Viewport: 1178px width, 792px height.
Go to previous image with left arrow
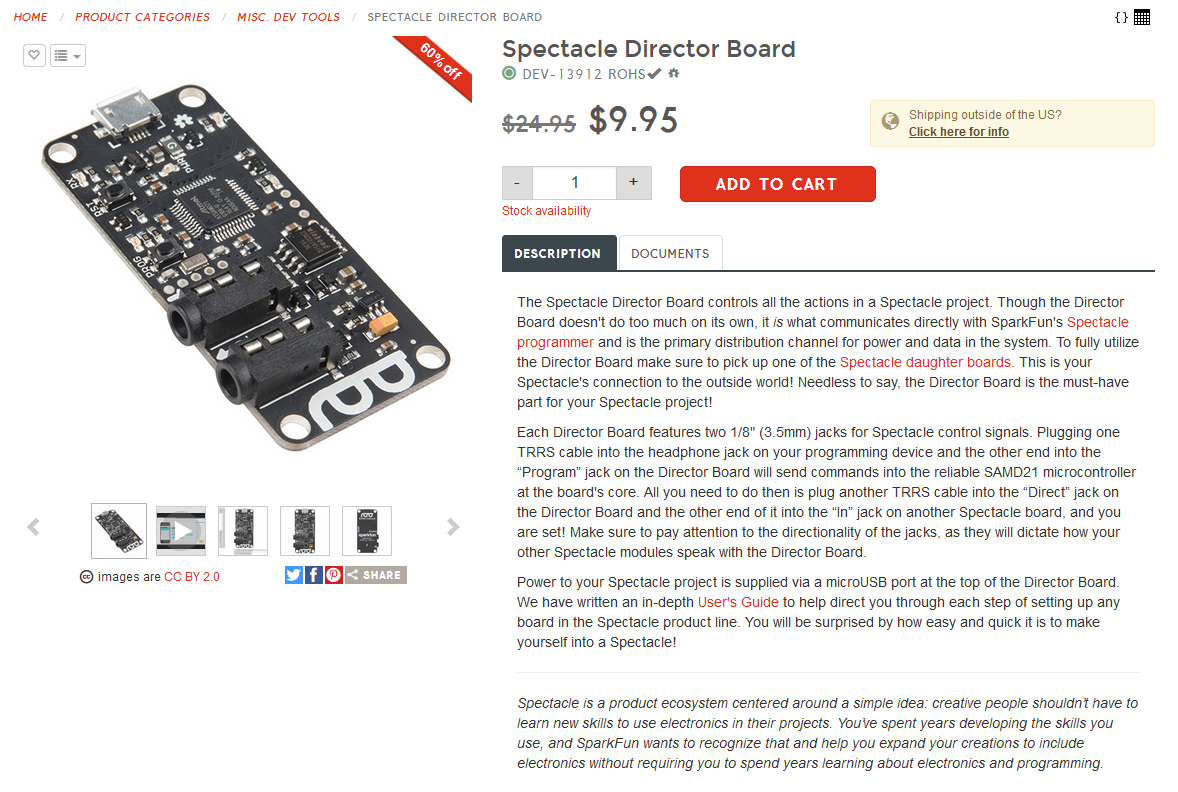(33, 527)
